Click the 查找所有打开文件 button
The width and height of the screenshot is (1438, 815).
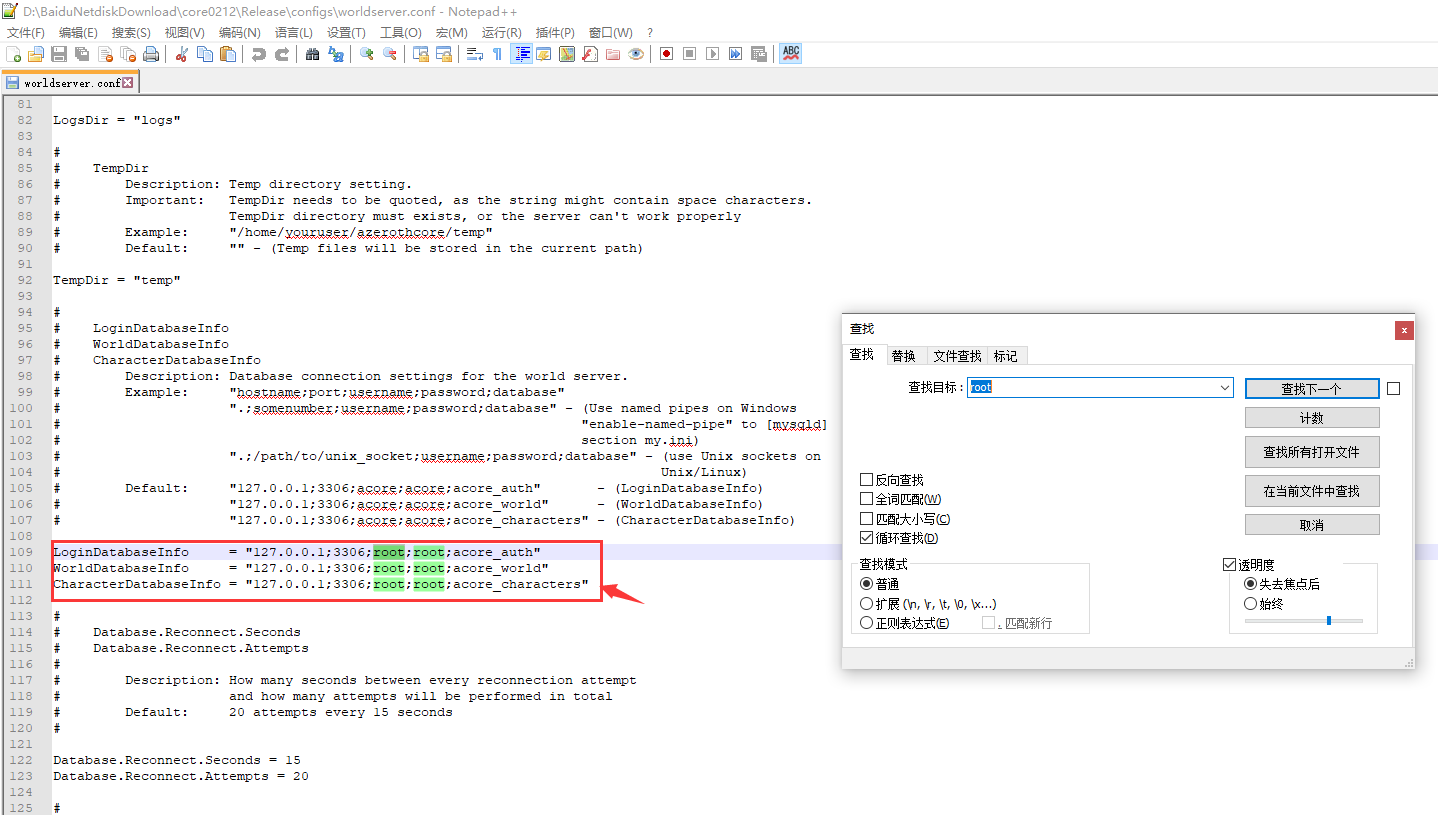1311,452
